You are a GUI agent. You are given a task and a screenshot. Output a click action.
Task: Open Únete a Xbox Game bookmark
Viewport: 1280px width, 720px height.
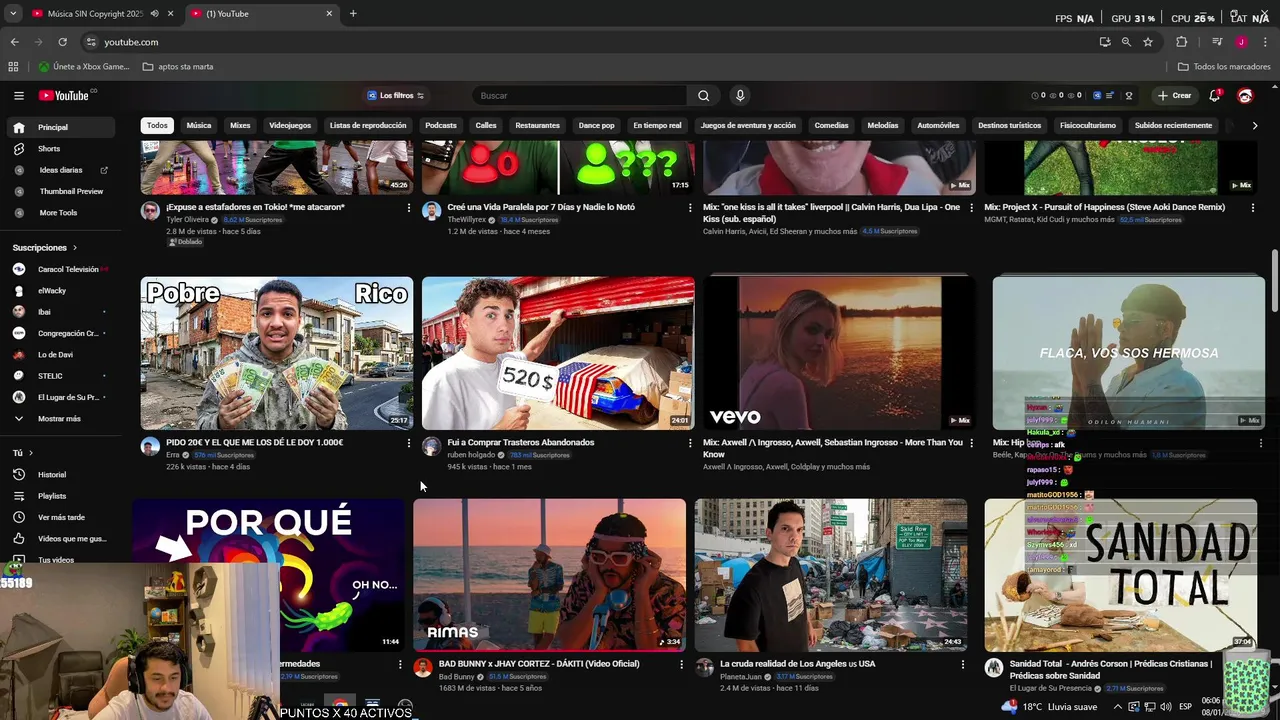click(x=84, y=67)
